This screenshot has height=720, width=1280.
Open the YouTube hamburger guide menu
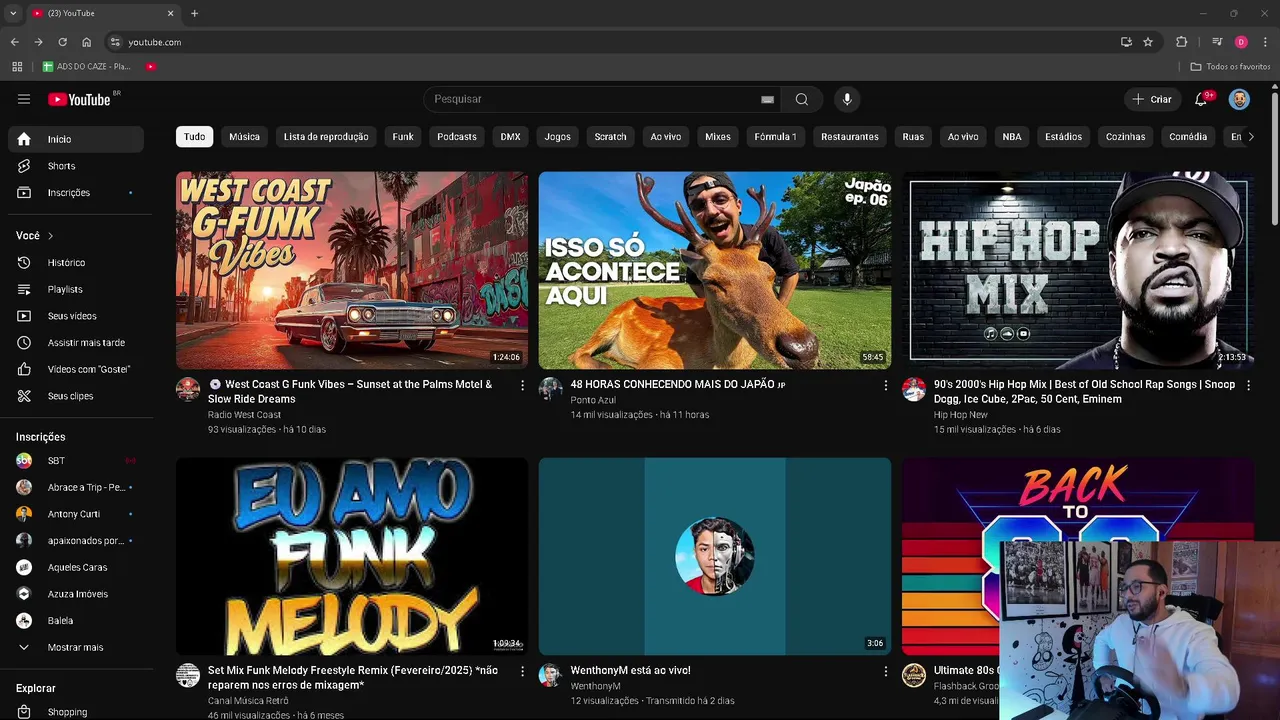tap(24, 99)
